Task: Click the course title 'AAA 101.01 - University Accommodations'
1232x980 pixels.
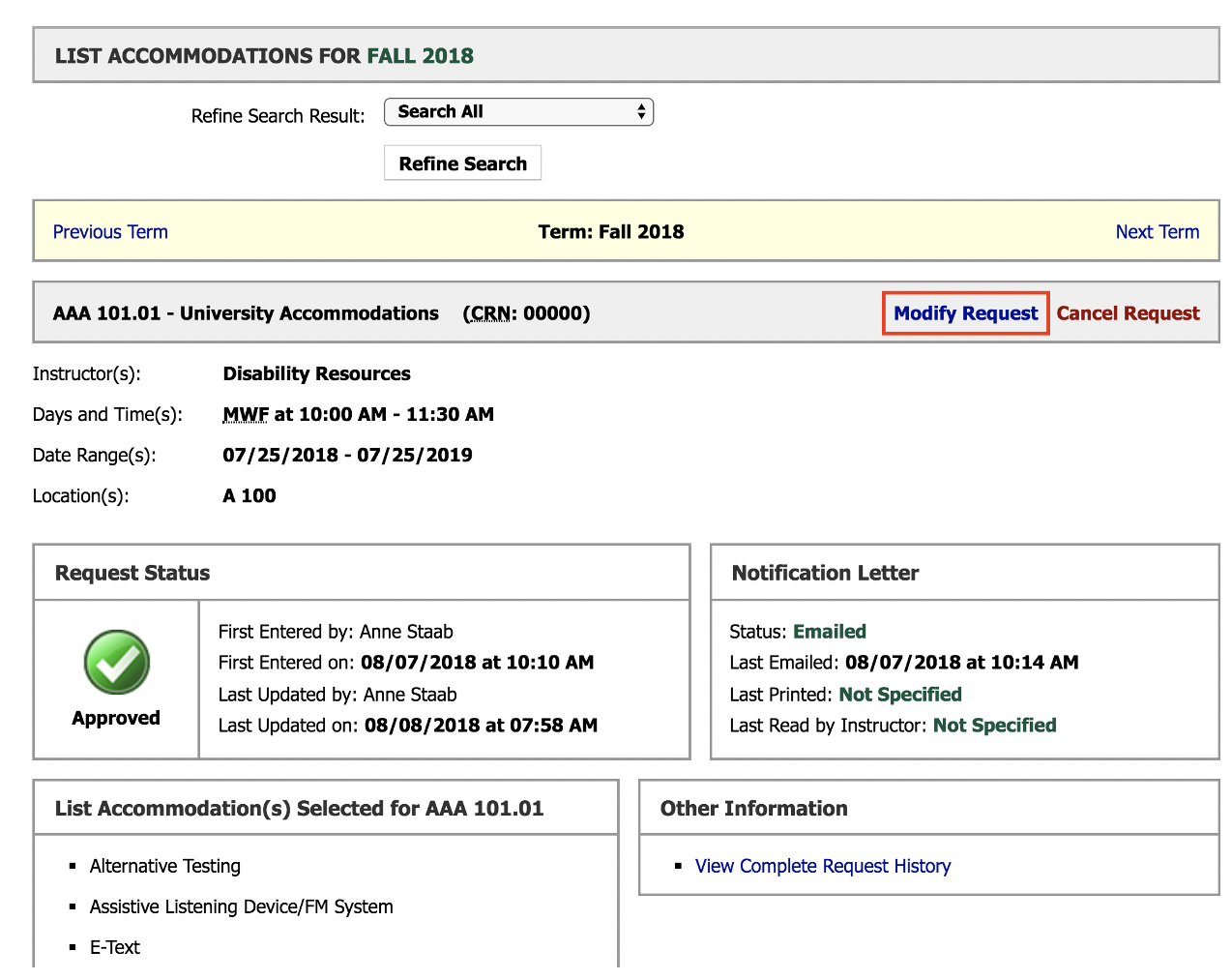Action: click(x=246, y=313)
